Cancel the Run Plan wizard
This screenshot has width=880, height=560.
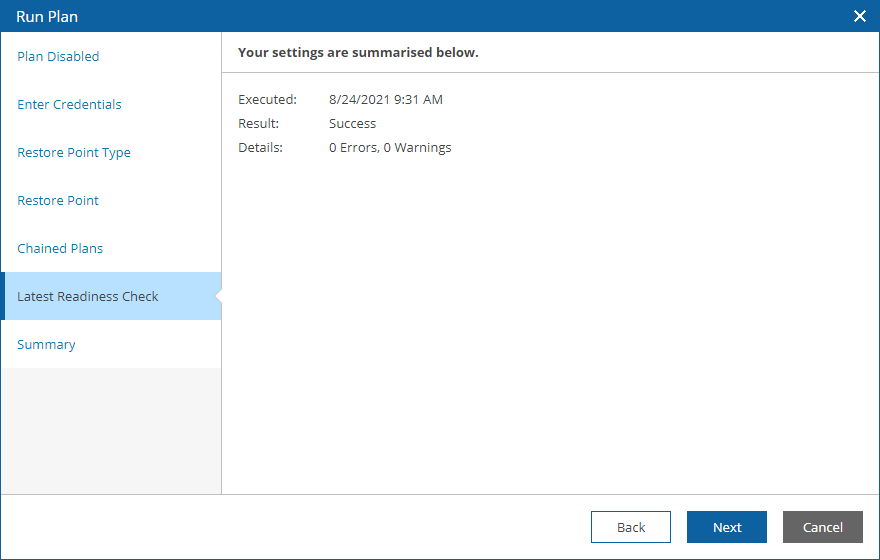(x=823, y=527)
